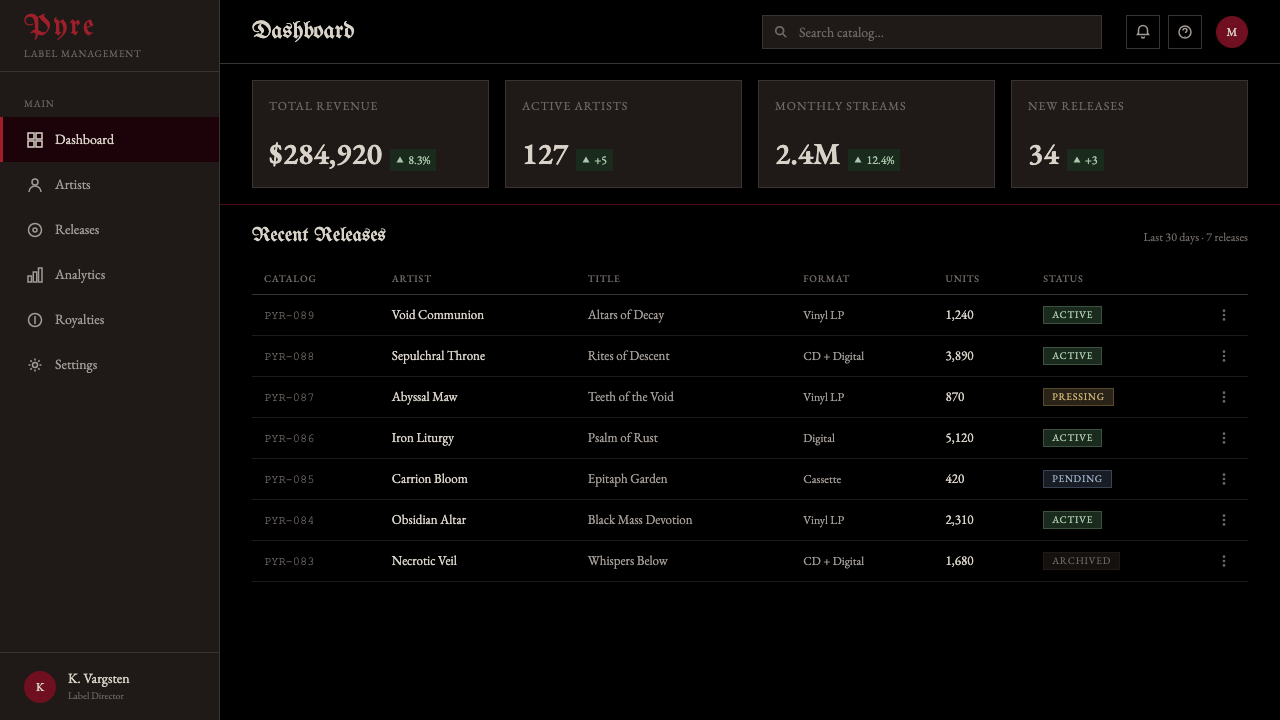Click the Settings gear icon
1280x720 pixels.
(35, 365)
